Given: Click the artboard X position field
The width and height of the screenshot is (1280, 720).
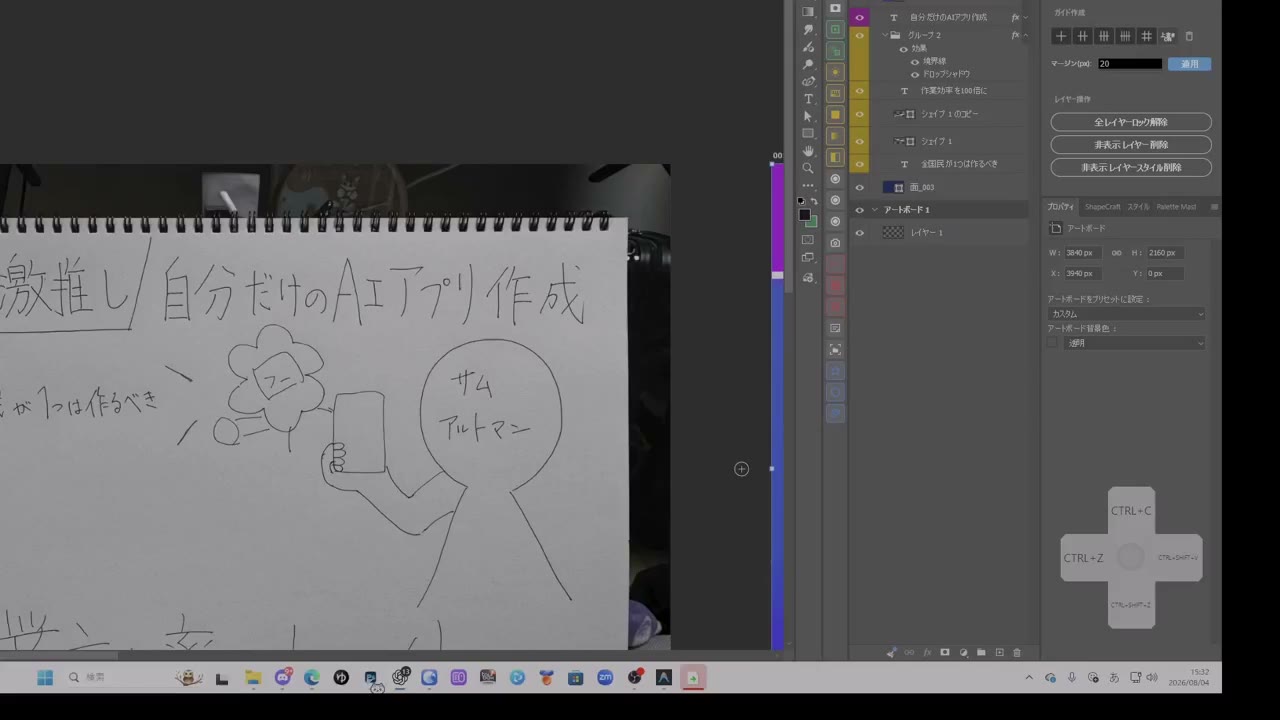Looking at the screenshot, I should point(1085,274).
